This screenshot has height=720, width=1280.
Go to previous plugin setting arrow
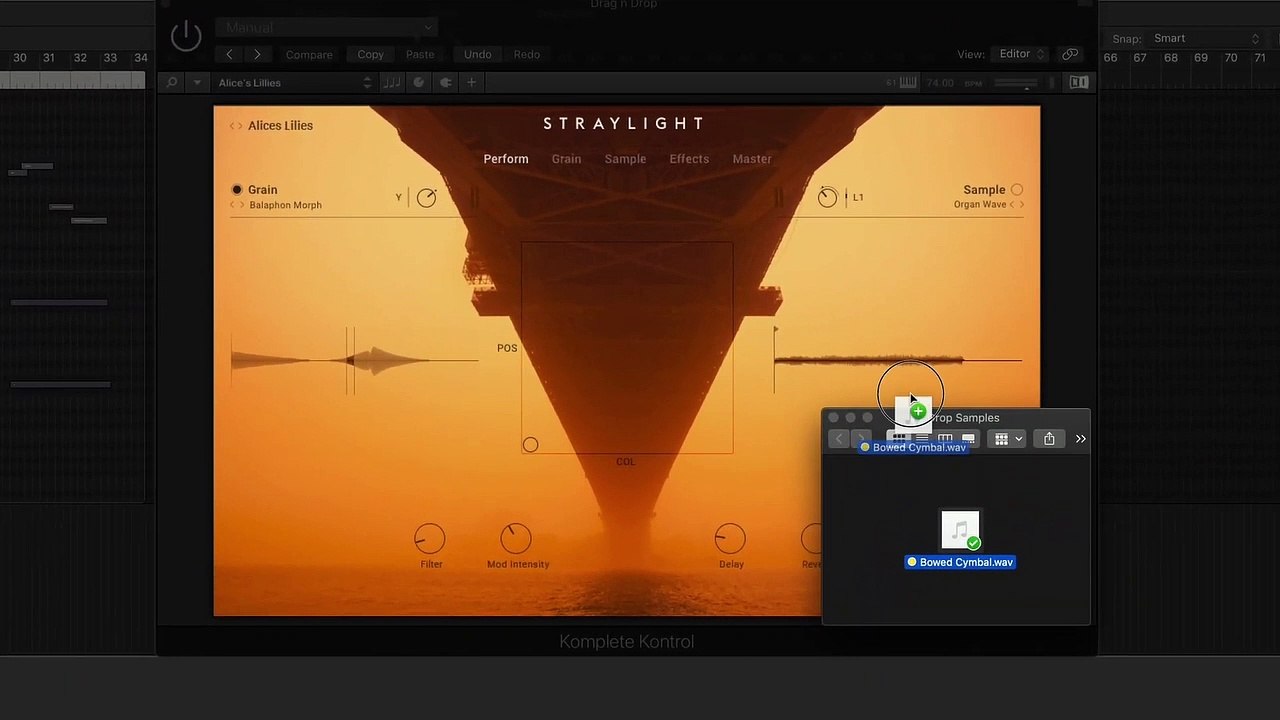tap(230, 54)
